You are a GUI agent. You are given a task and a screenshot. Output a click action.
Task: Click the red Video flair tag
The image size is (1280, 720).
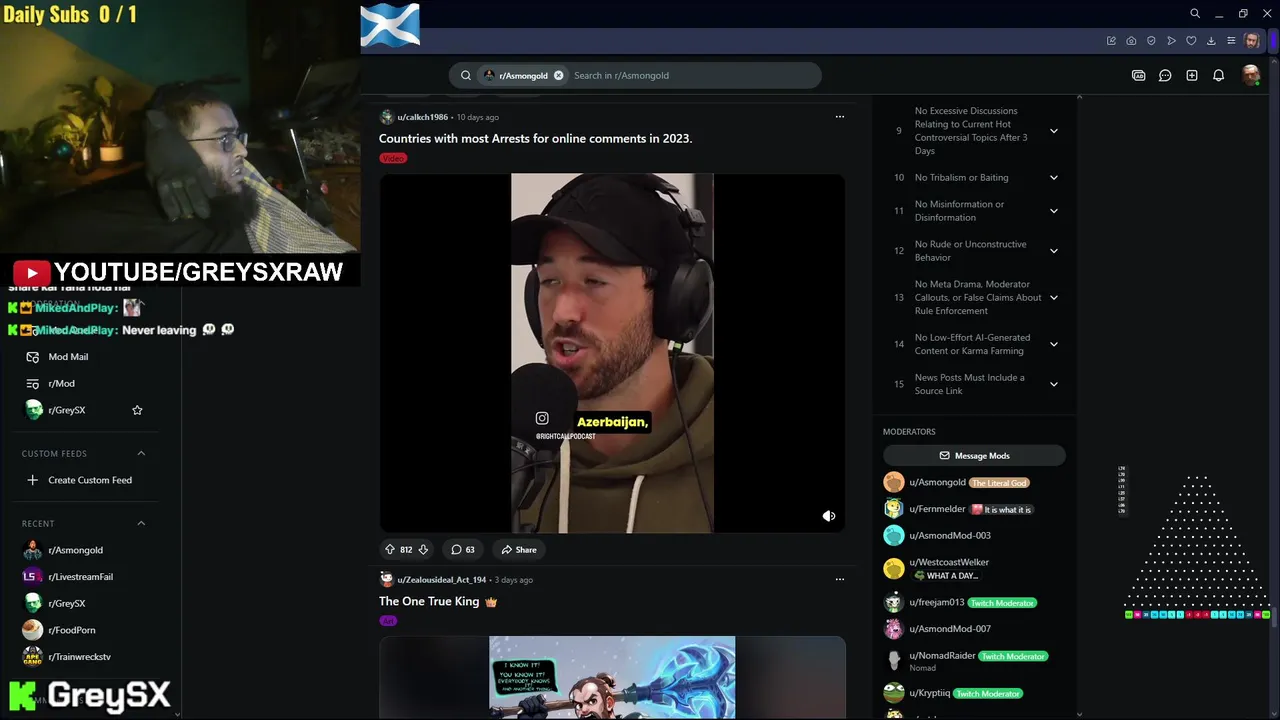[393, 158]
